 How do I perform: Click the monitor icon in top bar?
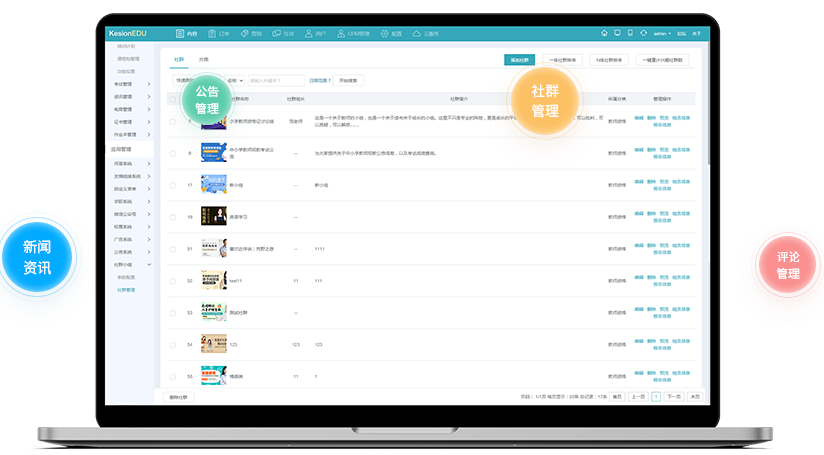(x=617, y=33)
